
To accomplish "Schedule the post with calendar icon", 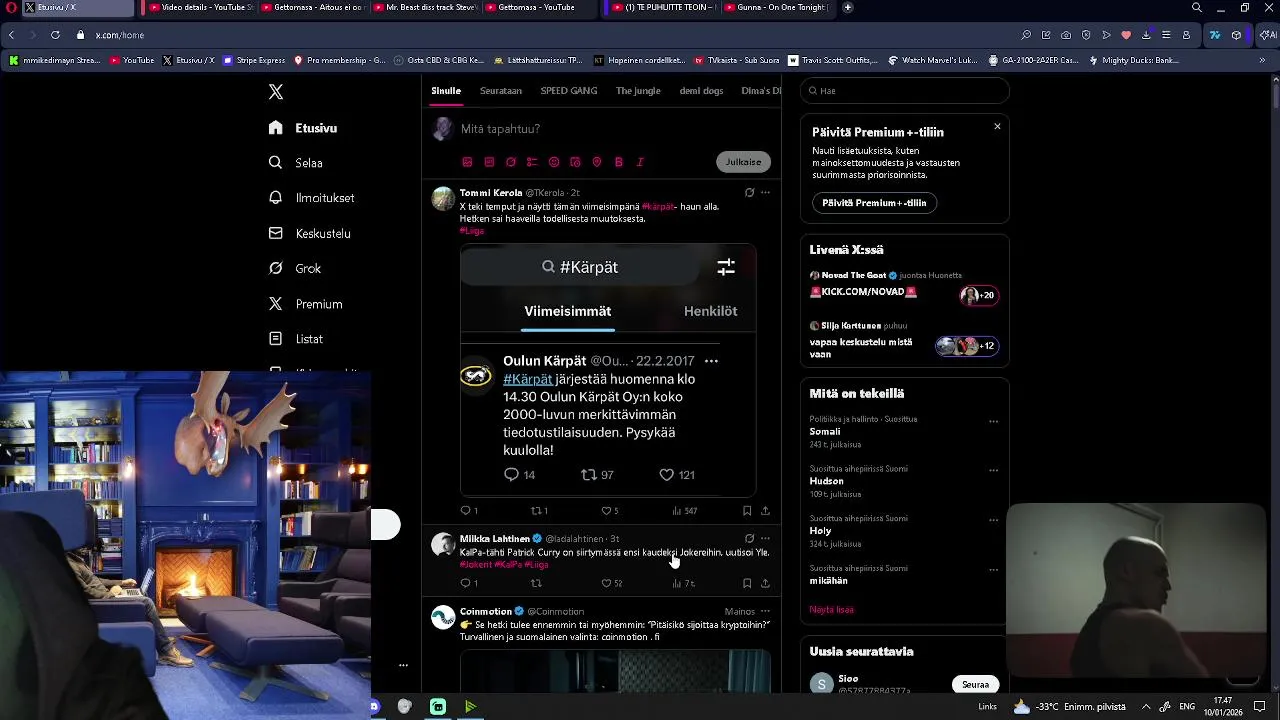I will [575, 162].
